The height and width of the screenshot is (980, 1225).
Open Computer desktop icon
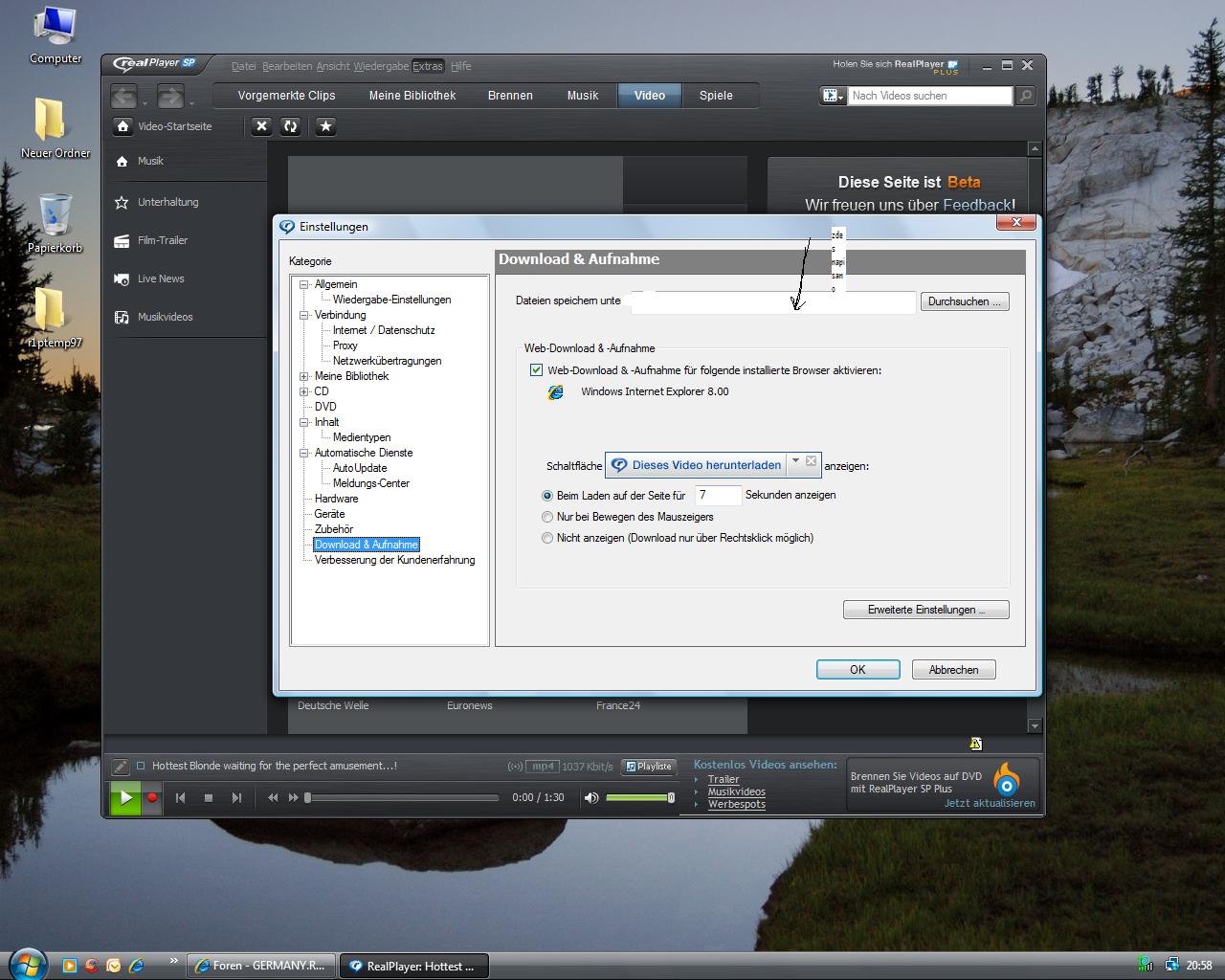(x=56, y=36)
